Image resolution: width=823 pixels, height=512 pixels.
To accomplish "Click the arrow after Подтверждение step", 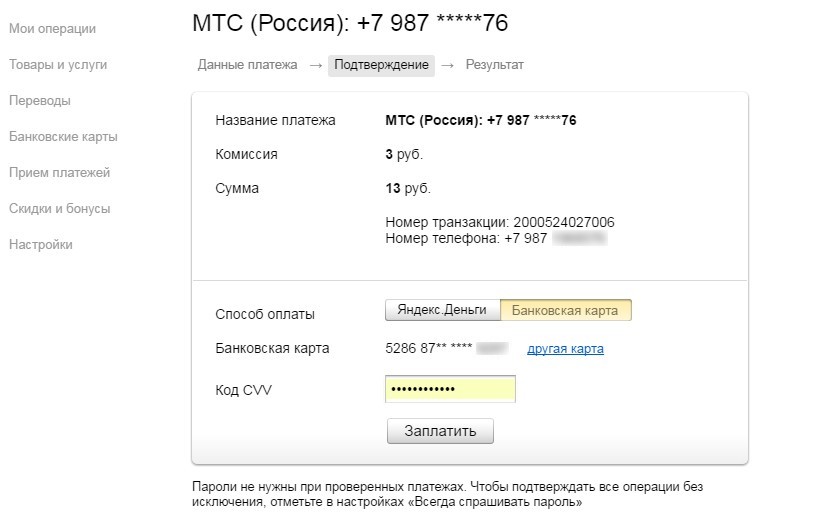I will 448,65.
